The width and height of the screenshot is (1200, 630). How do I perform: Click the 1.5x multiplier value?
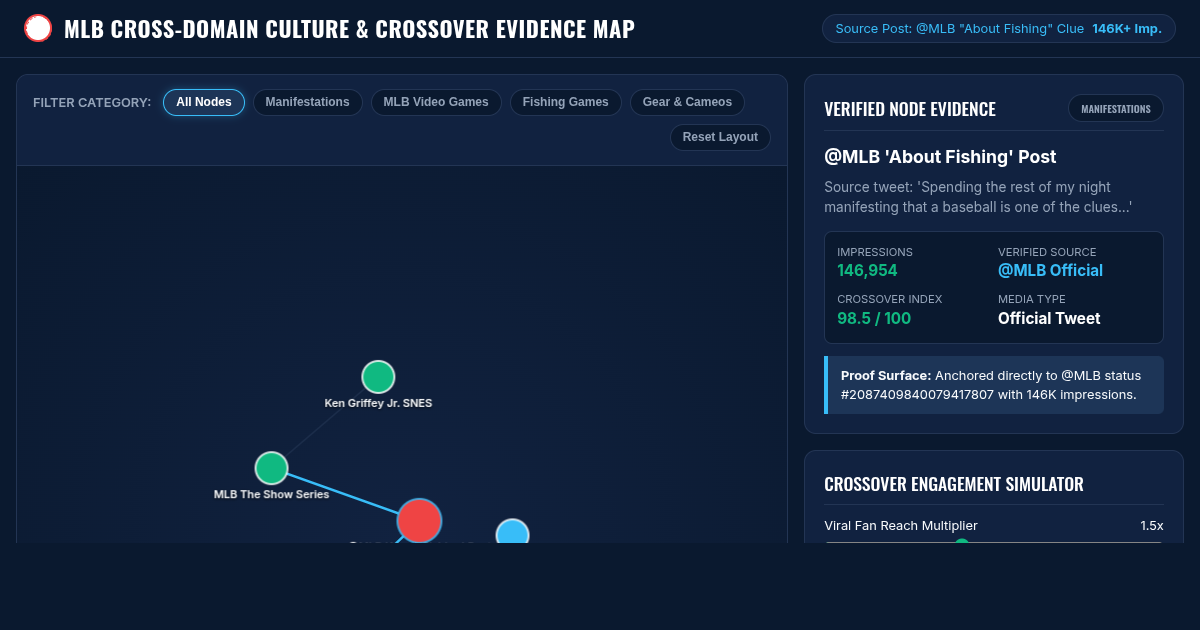point(1152,525)
